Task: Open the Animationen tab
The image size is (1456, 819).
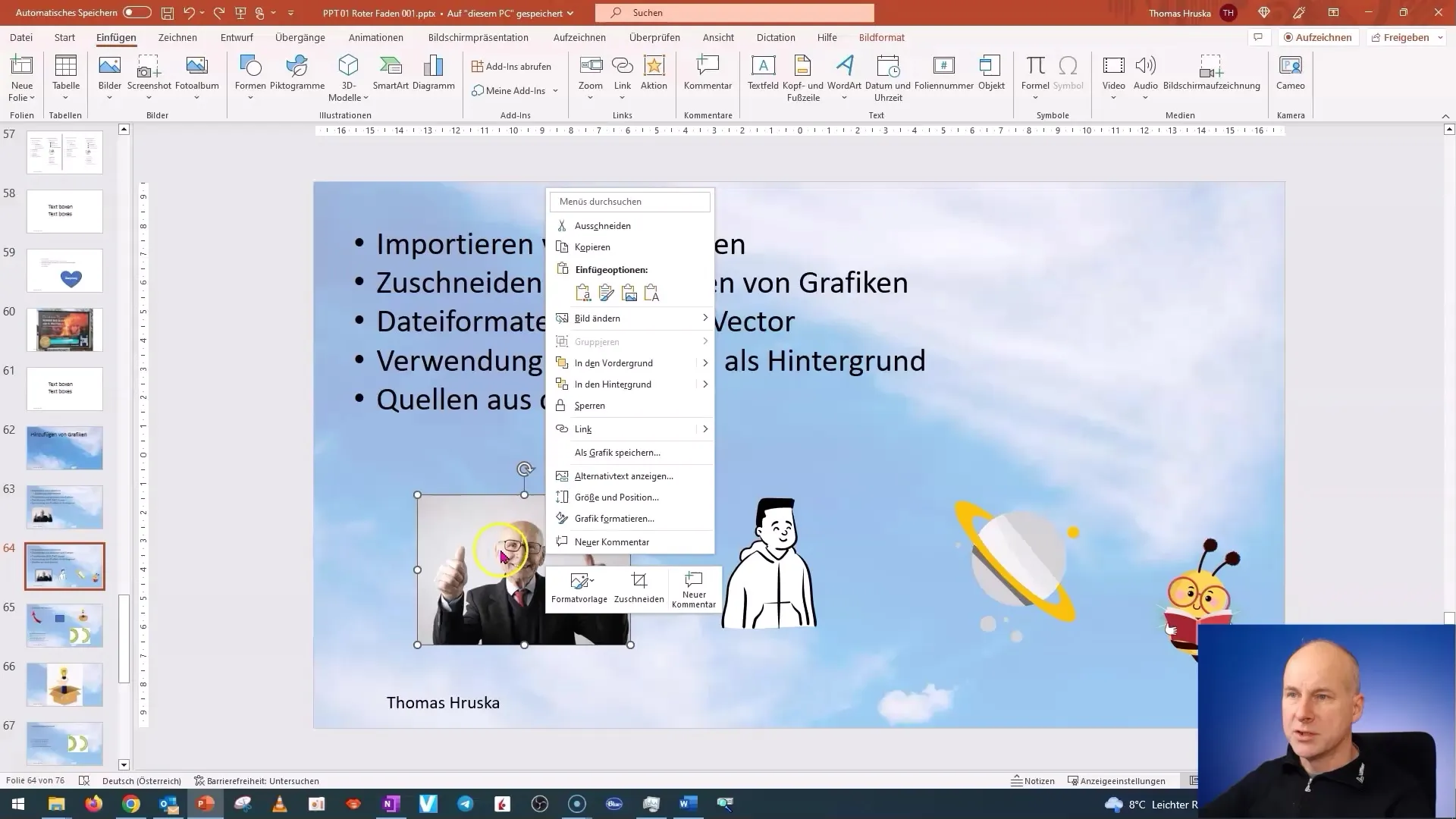Action: coord(376,37)
